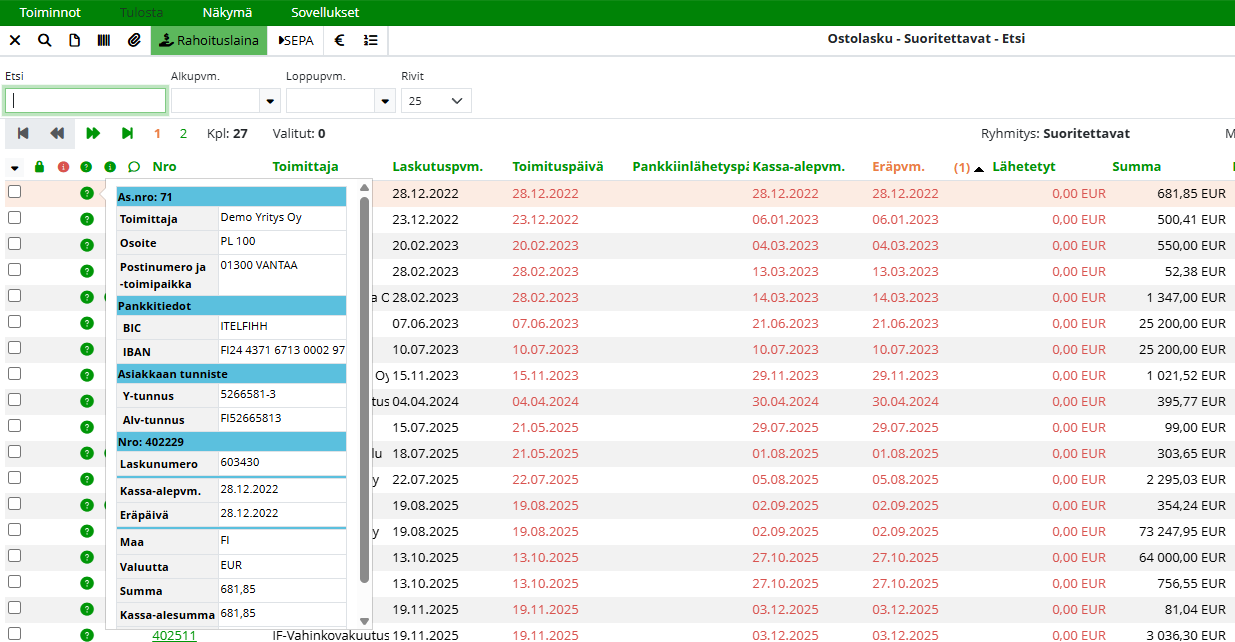Screen dimensions: 1235x642
Task: Open invoice link 402511
Action: click(x=174, y=635)
